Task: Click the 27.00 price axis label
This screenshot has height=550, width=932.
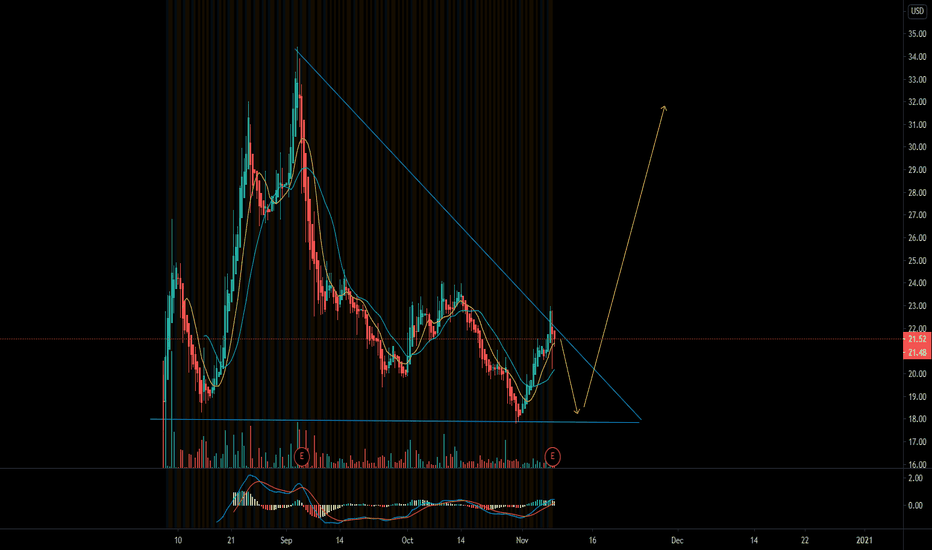Action: pyautogui.click(x=917, y=215)
